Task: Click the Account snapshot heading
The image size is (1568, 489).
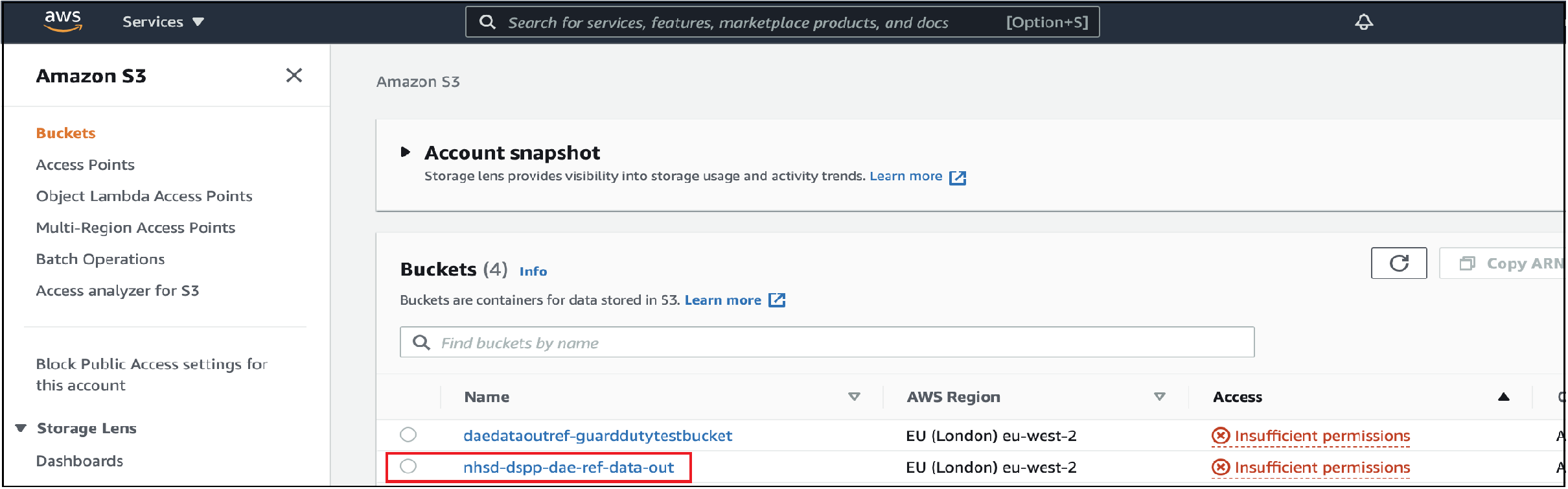Action: [513, 152]
